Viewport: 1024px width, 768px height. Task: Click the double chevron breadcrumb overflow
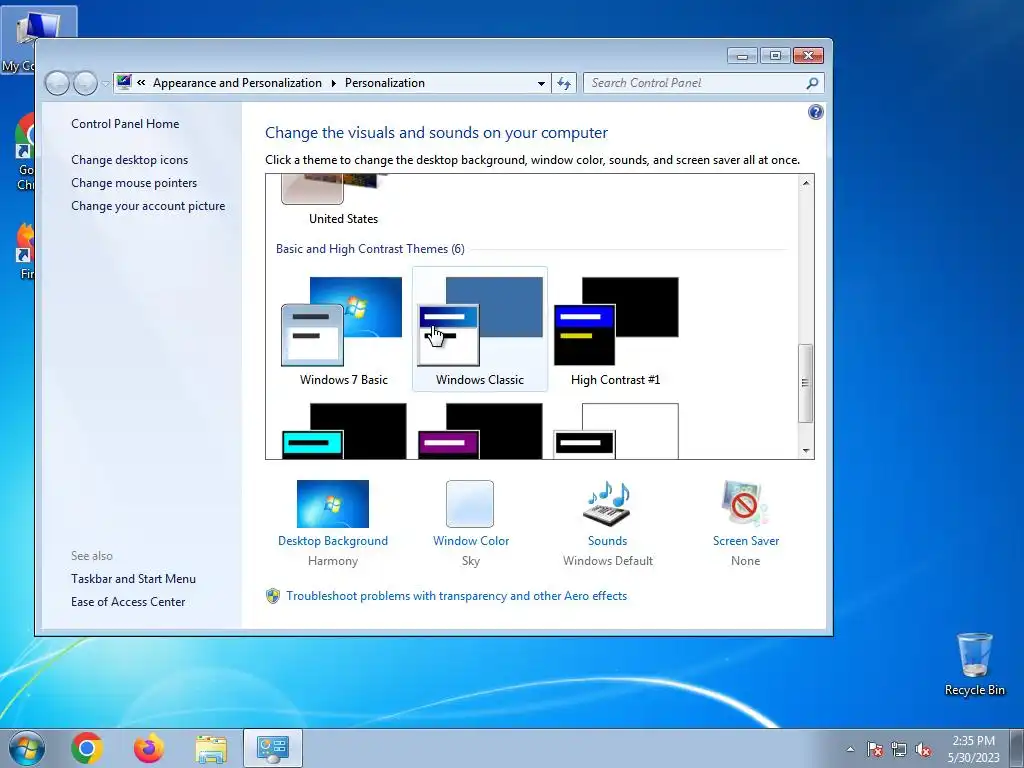coord(141,82)
